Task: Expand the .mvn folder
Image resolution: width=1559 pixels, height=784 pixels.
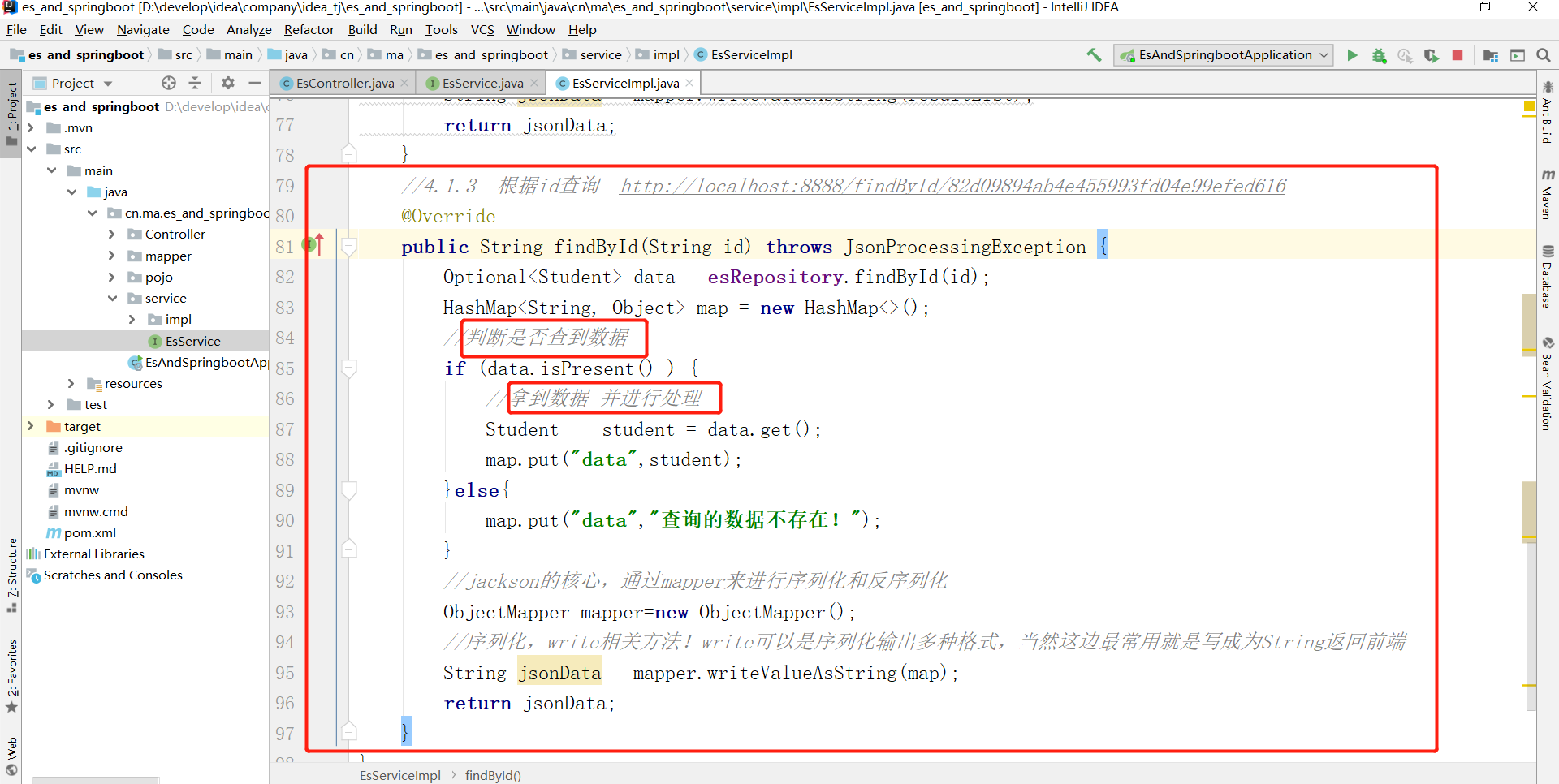Action: [30, 127]
